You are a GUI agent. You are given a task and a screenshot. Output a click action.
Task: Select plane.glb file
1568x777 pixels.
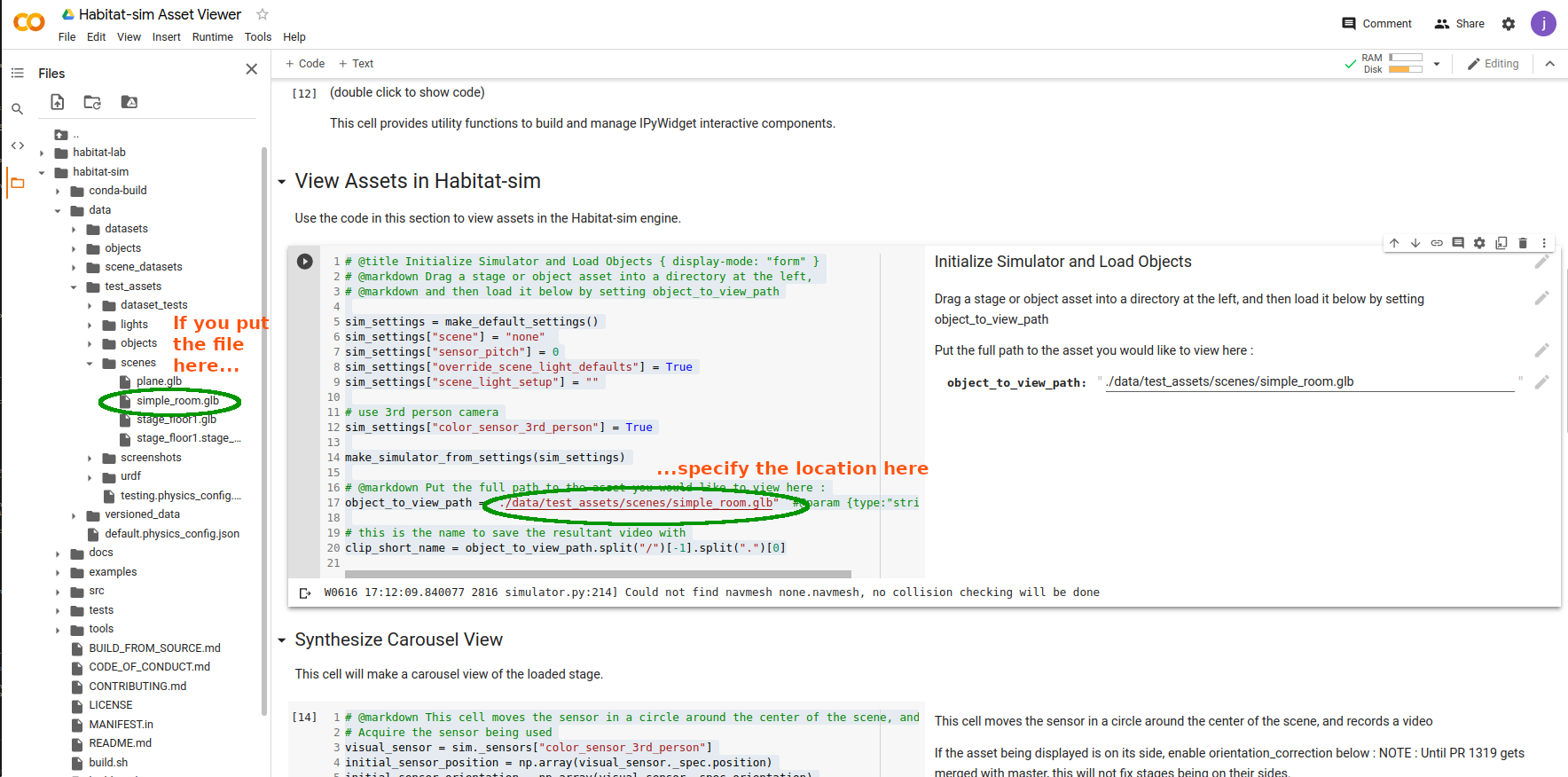(x=159, y=381)
